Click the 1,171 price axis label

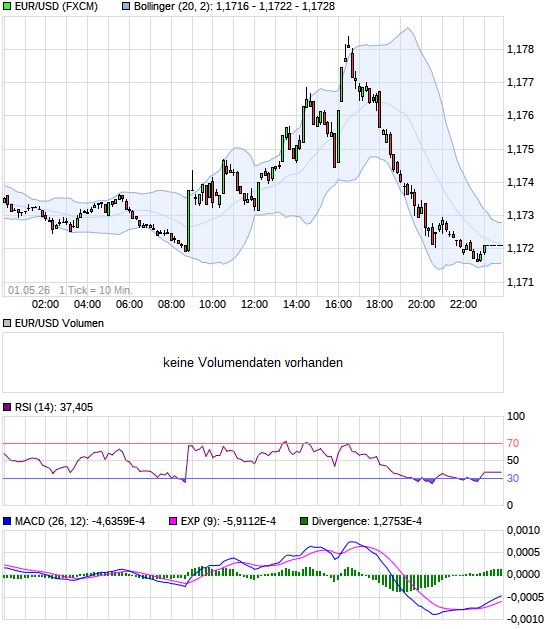tap(521, 282)
